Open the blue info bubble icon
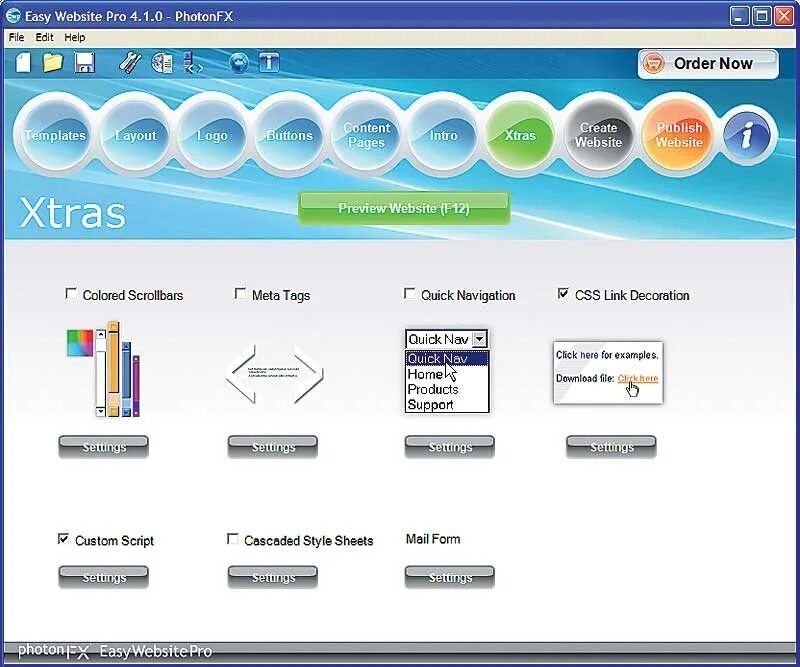The height and width of the screenshot is (667, 800). tap(747, 135)
